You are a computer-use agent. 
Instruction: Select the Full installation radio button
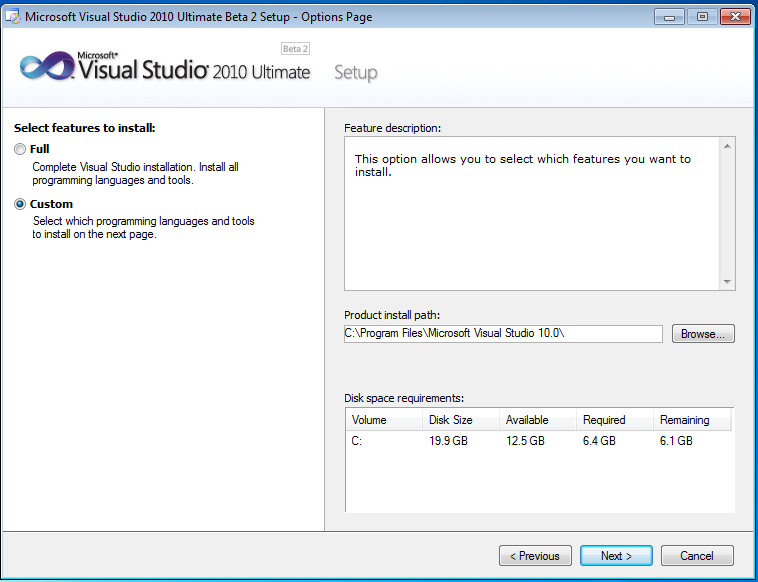[21, 149]
